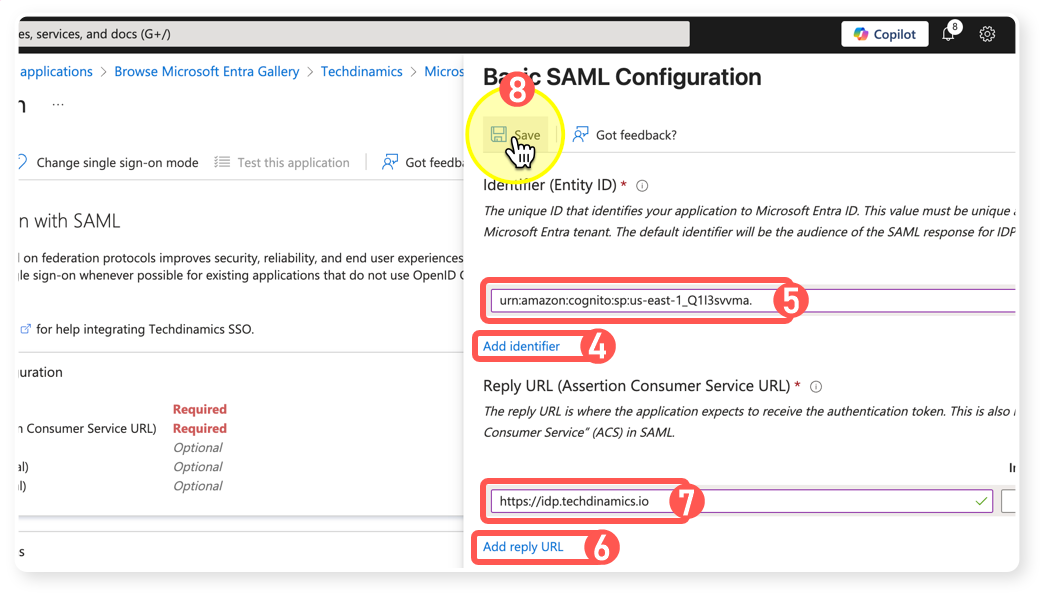
Task: Click the 'Consumer Service URL)' row label
Action: 90,428
